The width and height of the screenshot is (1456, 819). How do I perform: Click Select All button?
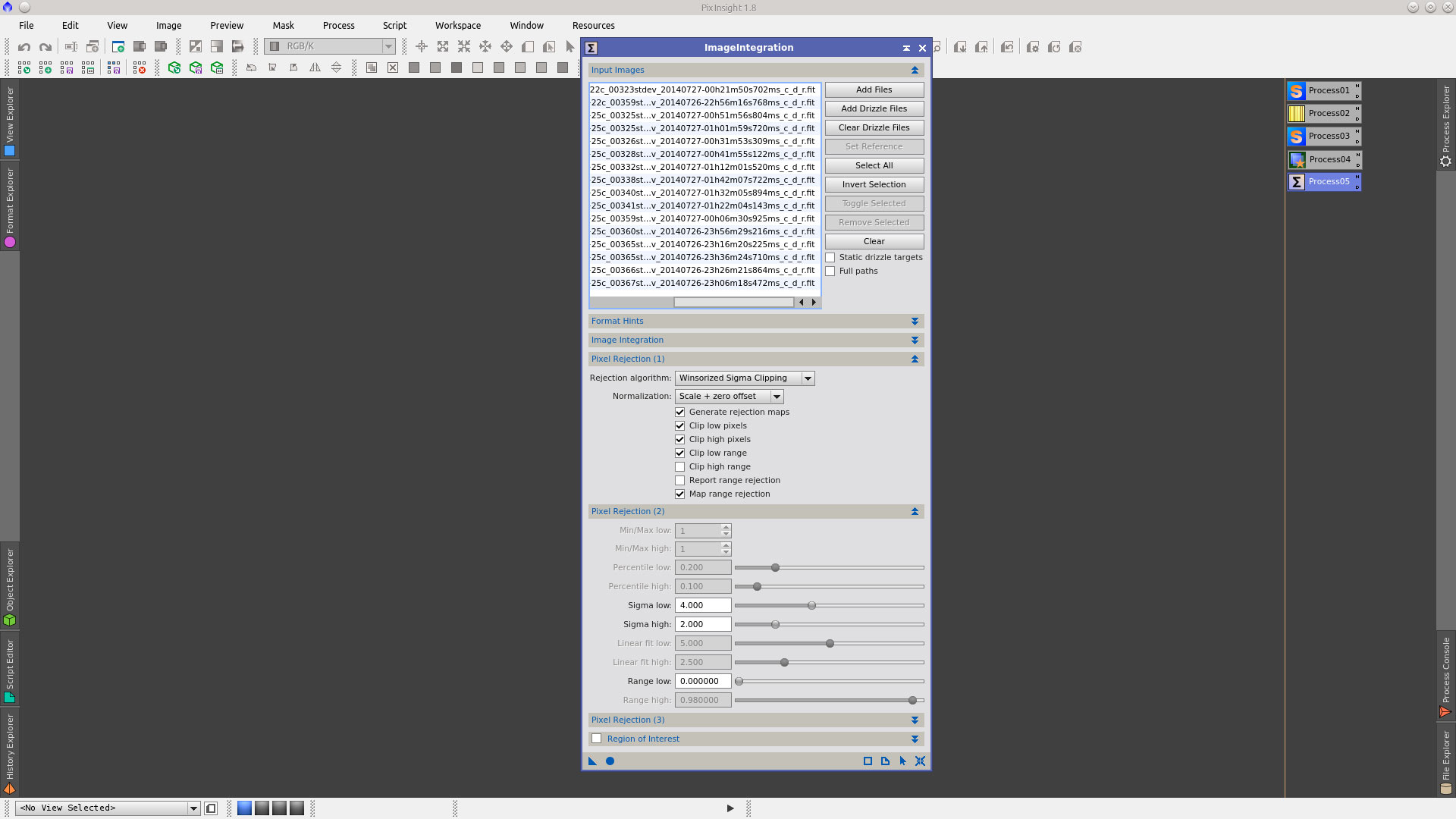pos(874,166)
